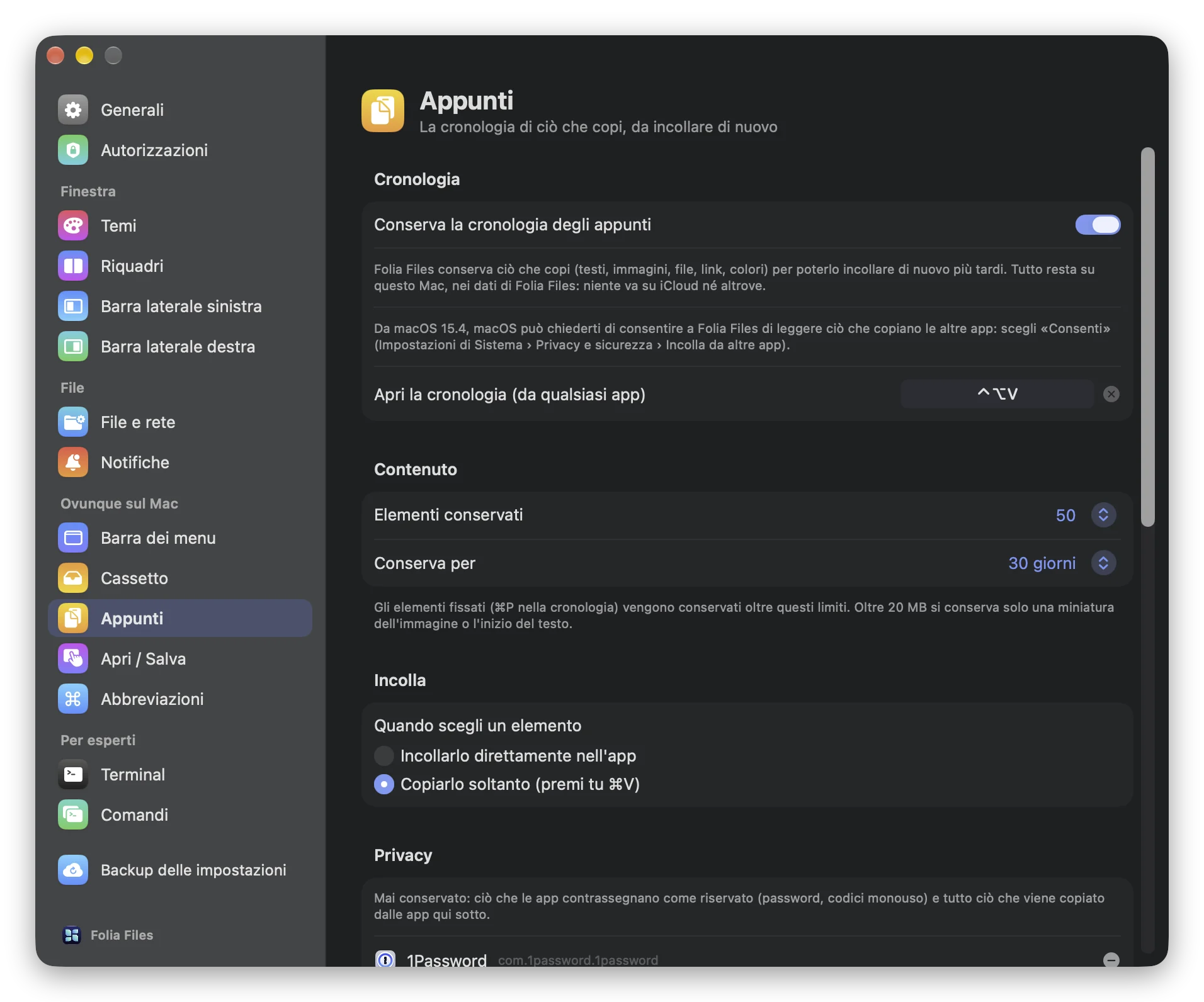Click the 1Password app icon
The image size is (1204, 1002).
click(385, 959)
